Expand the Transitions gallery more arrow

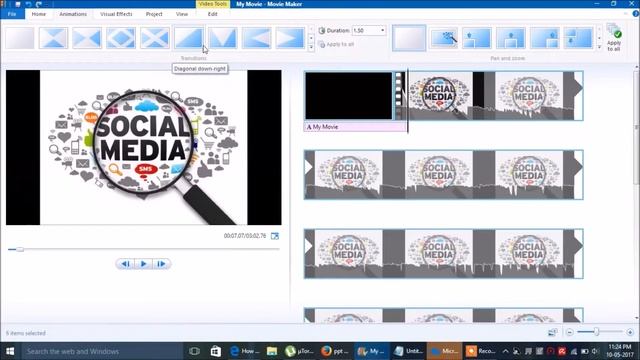[x=311, y=47]
